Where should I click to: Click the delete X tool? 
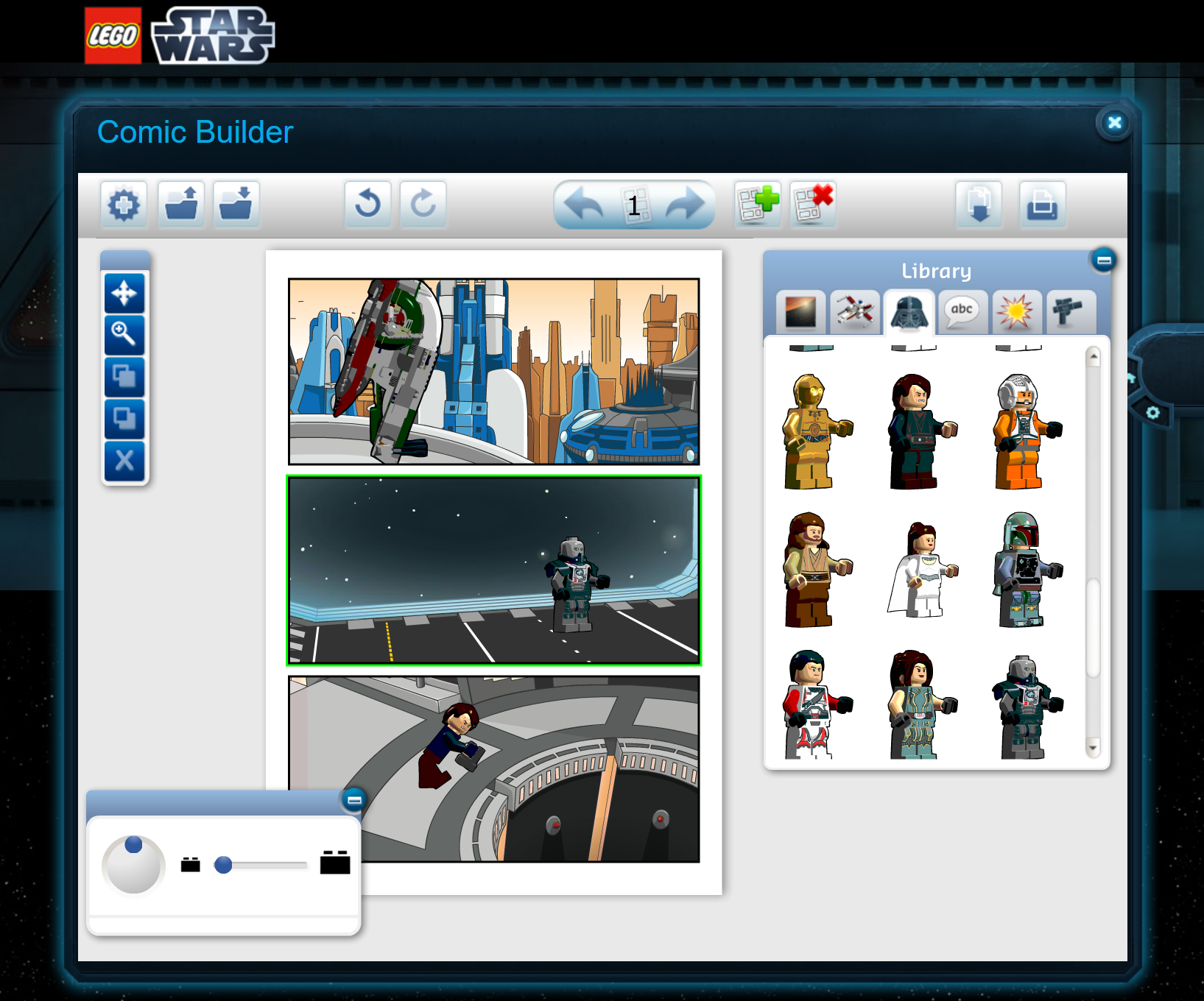(124, 461)
